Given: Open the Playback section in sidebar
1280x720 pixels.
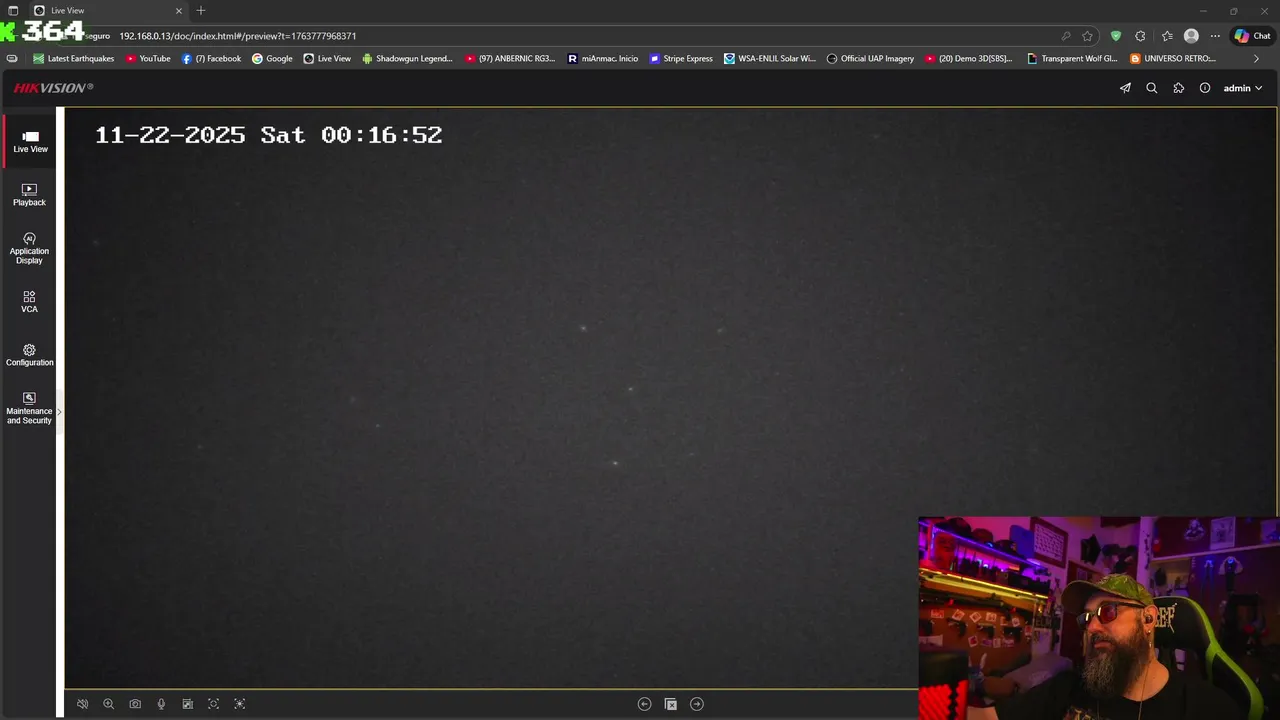Looking at the screenshot, I should pos(30,195).
